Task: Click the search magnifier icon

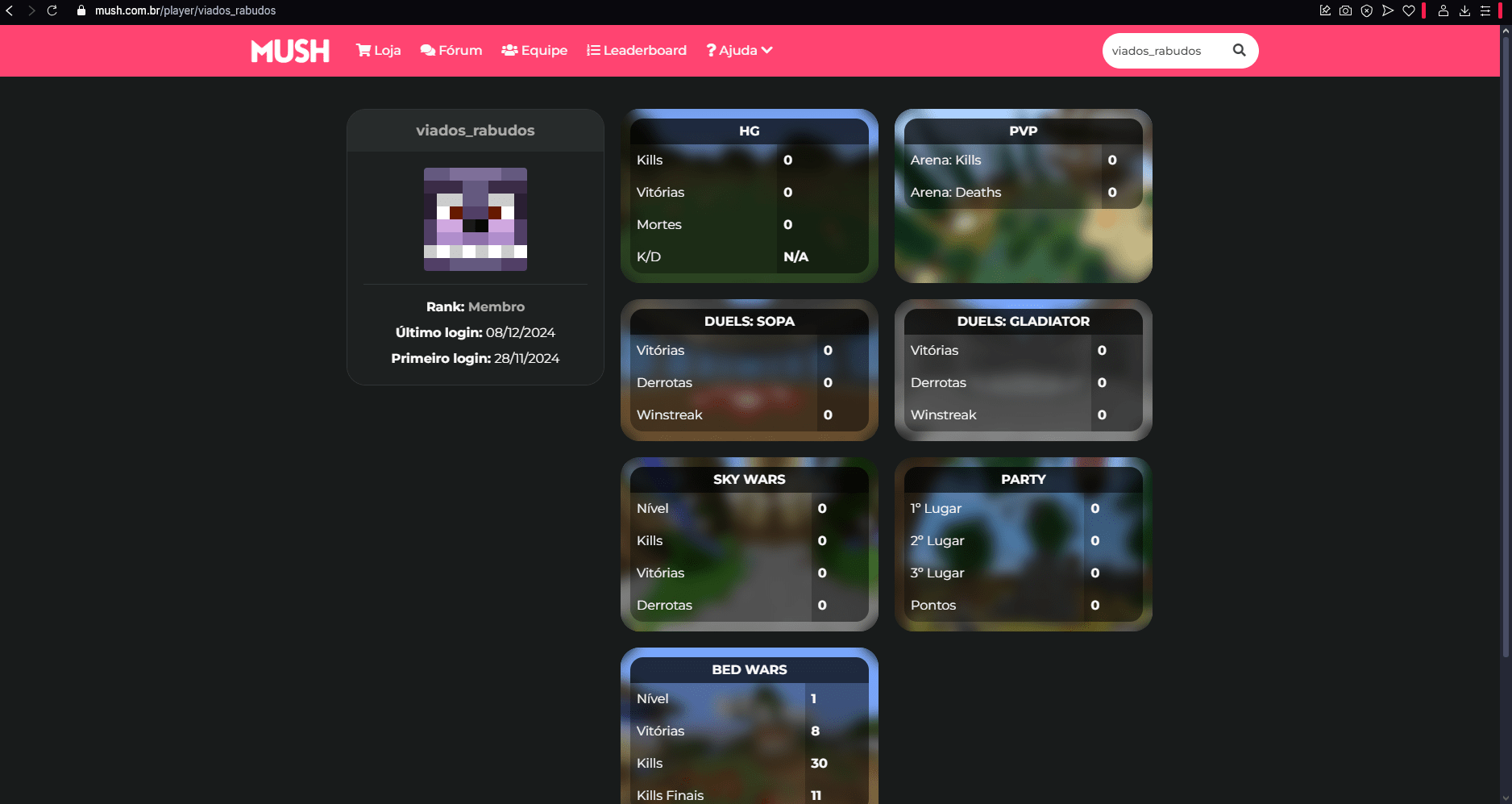Action: coord(1239,50)
